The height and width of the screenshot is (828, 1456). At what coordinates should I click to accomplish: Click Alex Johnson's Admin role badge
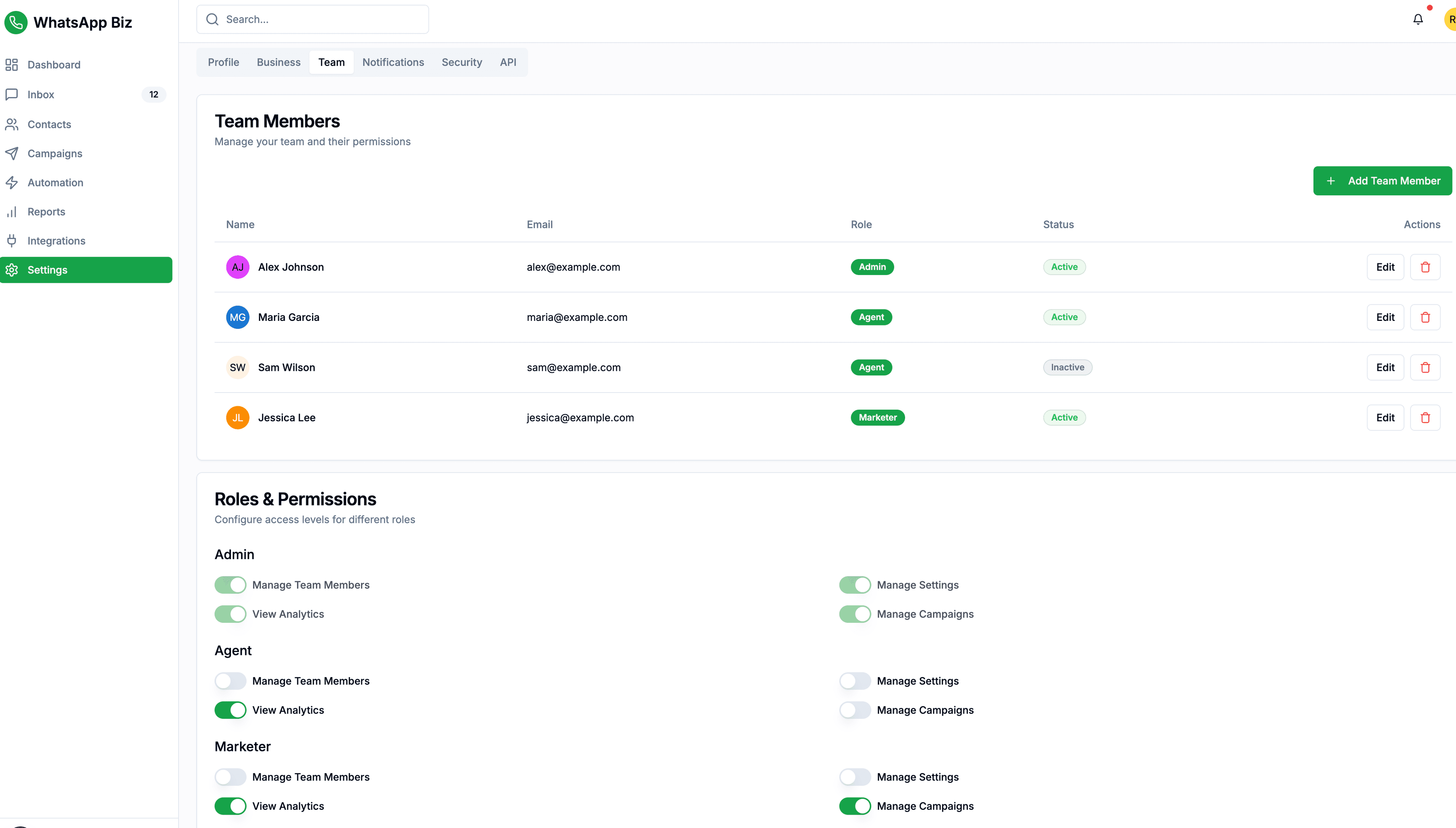click(872, 267)
